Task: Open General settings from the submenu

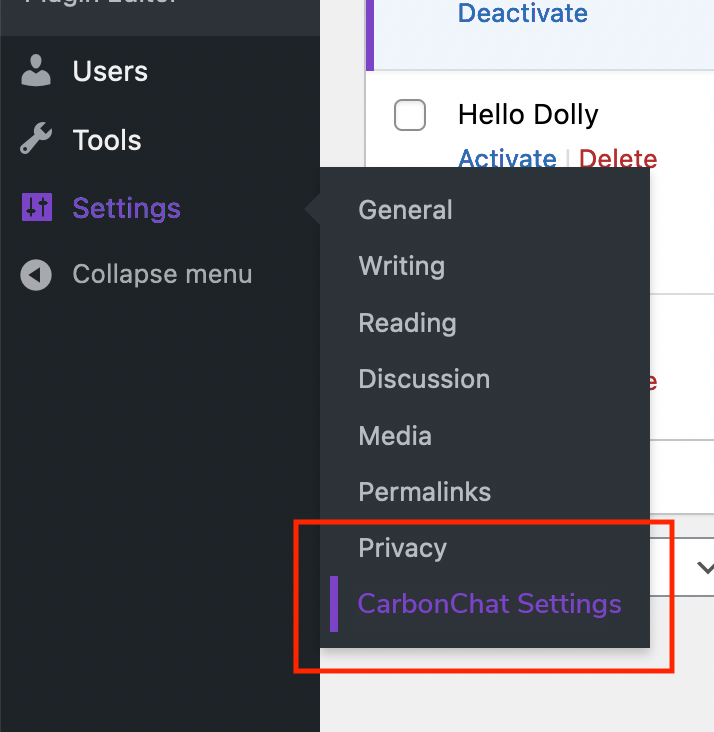Action: (x=405, y=210)
